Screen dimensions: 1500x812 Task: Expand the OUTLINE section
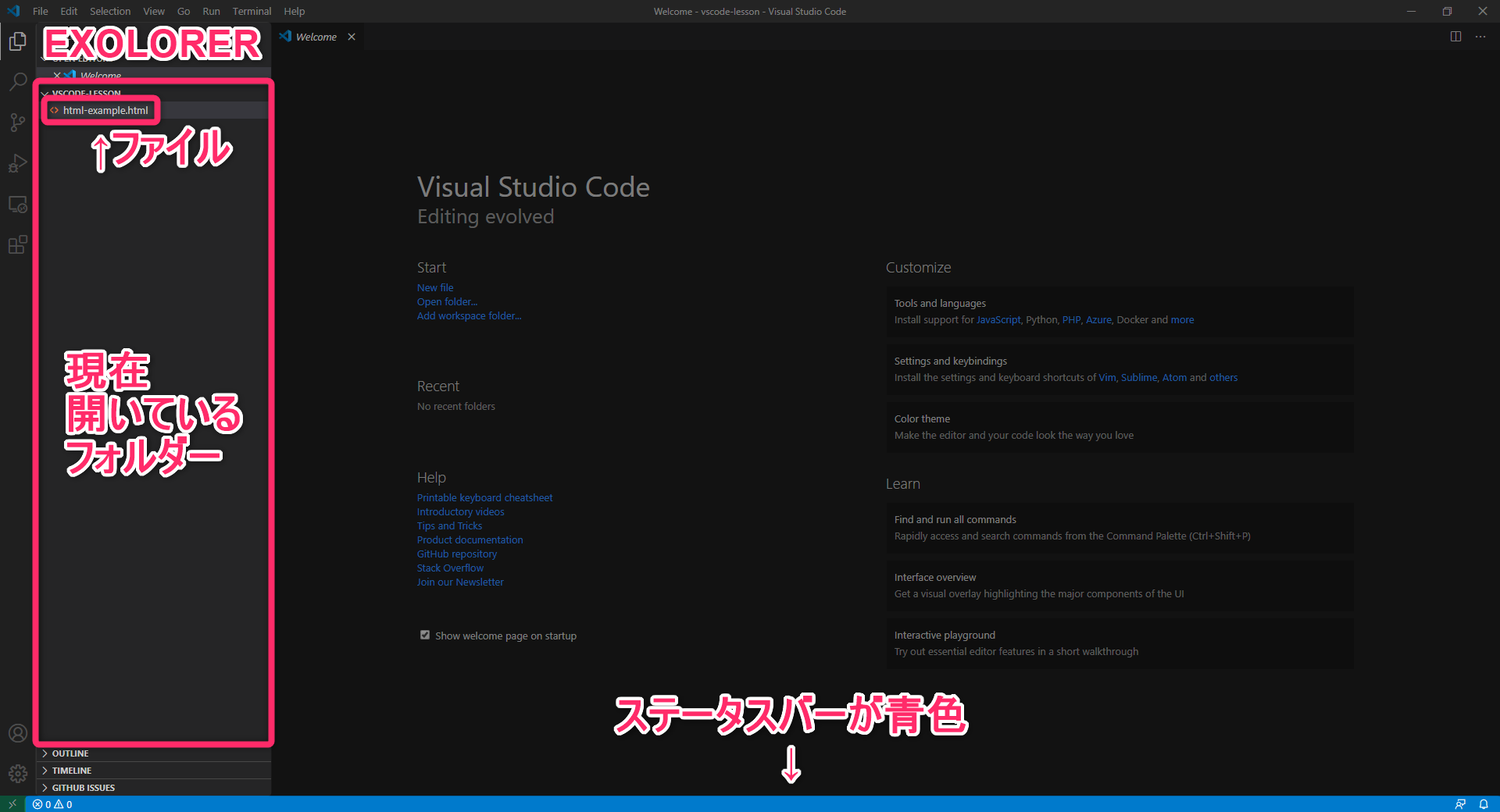point(154,753)
